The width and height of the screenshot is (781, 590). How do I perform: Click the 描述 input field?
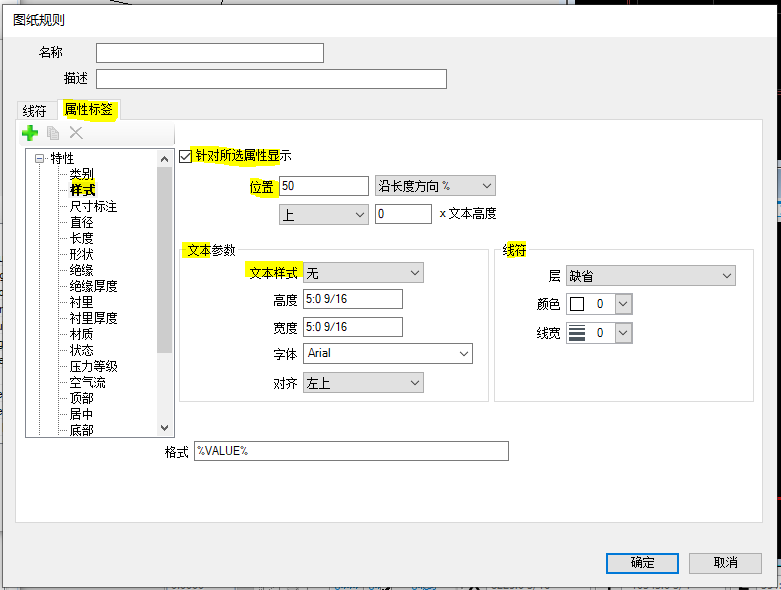coord(271,79)
